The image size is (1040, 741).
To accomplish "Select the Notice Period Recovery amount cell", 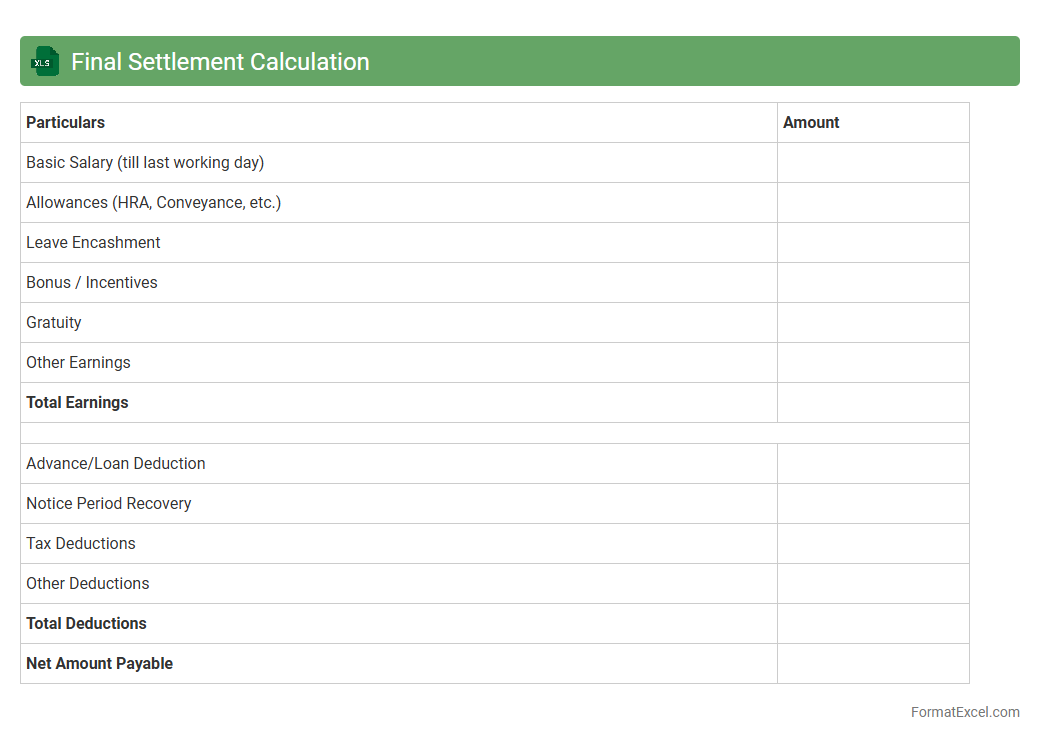I will [872, 504].
